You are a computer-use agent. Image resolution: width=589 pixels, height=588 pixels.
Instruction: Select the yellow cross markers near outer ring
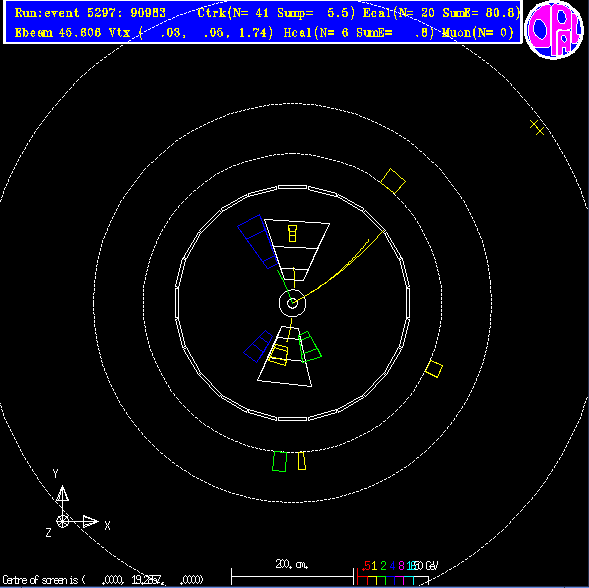click(537, 127)
